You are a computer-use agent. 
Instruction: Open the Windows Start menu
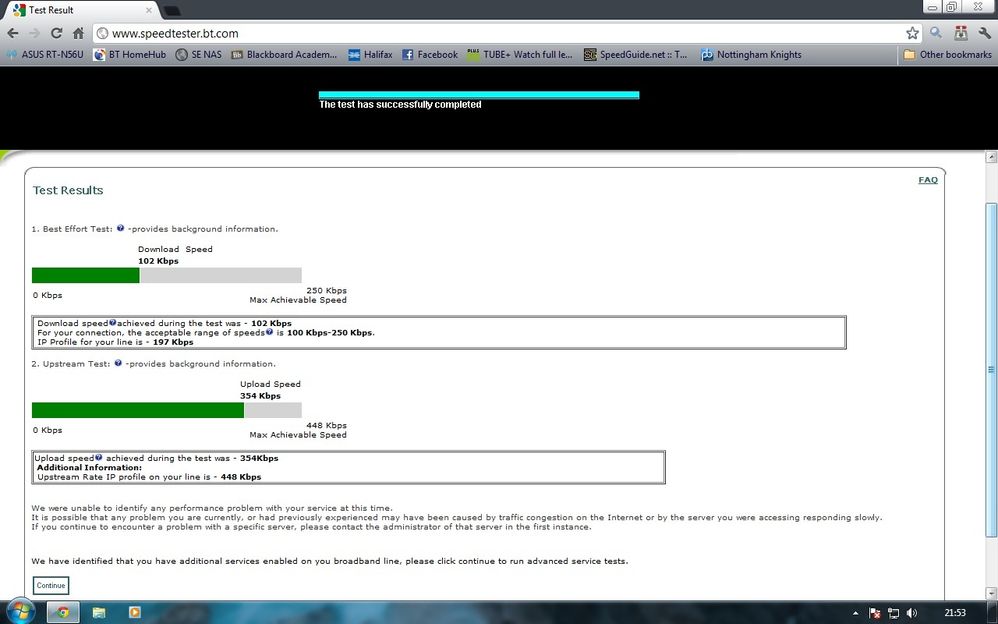[19, 612]
